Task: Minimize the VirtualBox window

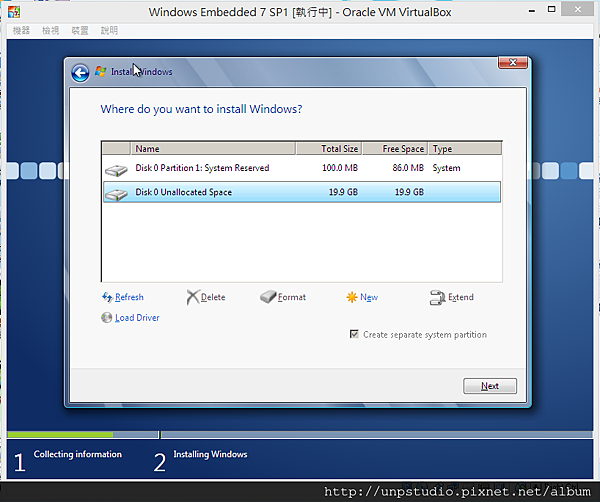Action: 532,10
